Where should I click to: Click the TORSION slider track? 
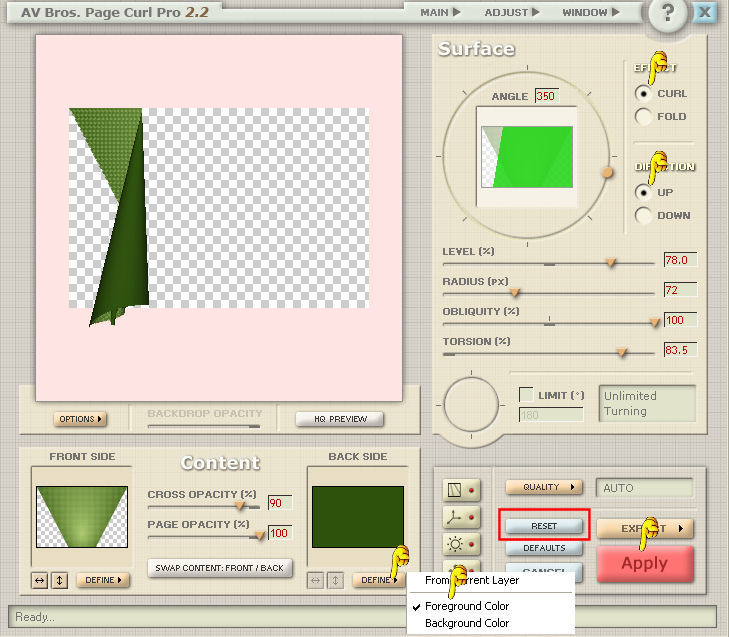pos(549,354)
